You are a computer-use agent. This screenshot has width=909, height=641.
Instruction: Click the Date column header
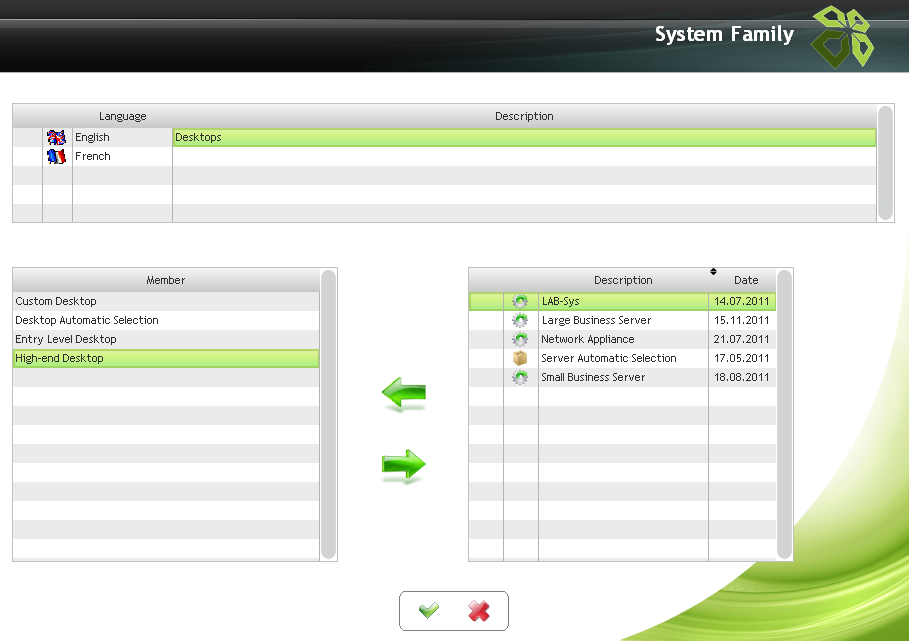tap(746, 280)
